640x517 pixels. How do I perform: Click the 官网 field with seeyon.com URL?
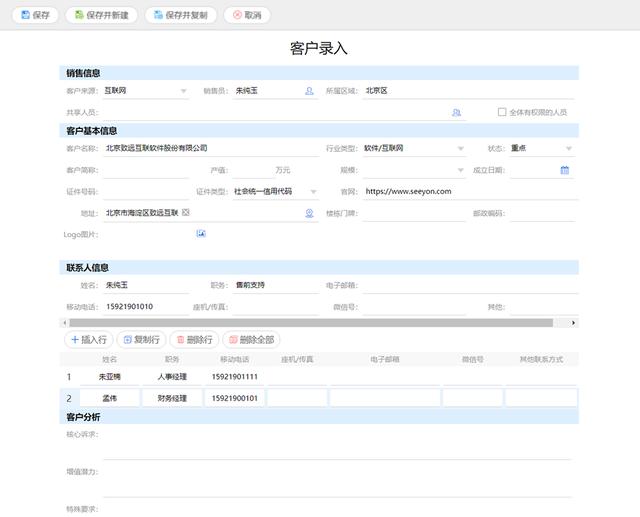pos(469,191)
